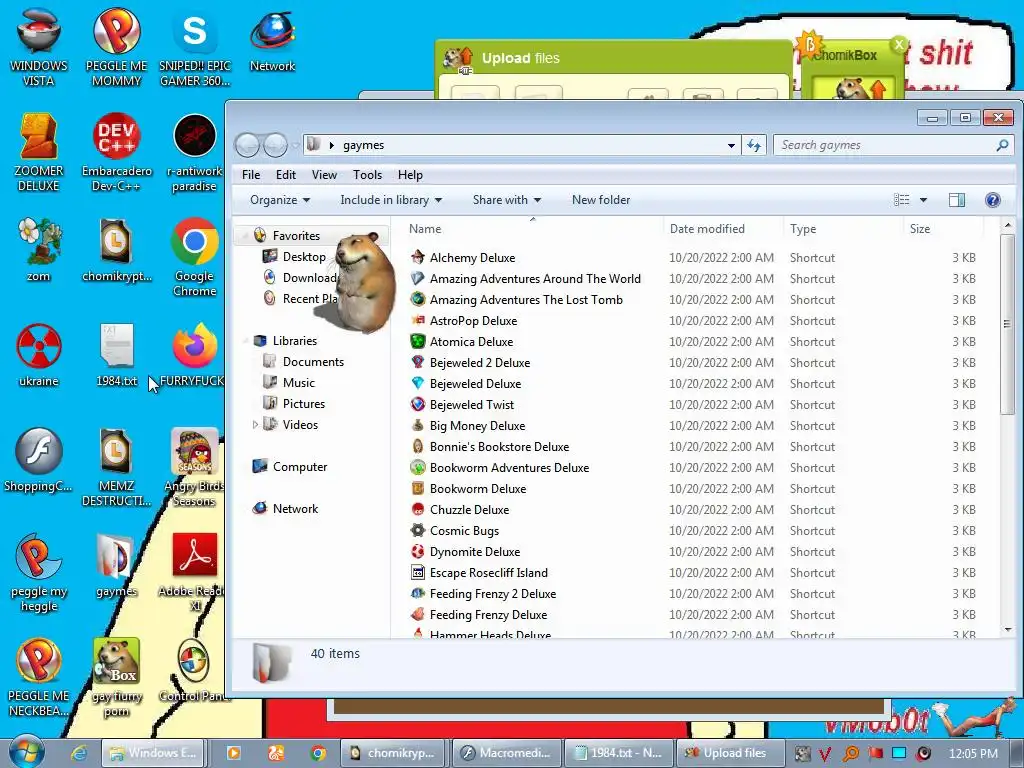Switch to Macromedi... taskbar window
The image size is (1024, 768).
coord(505,753)
